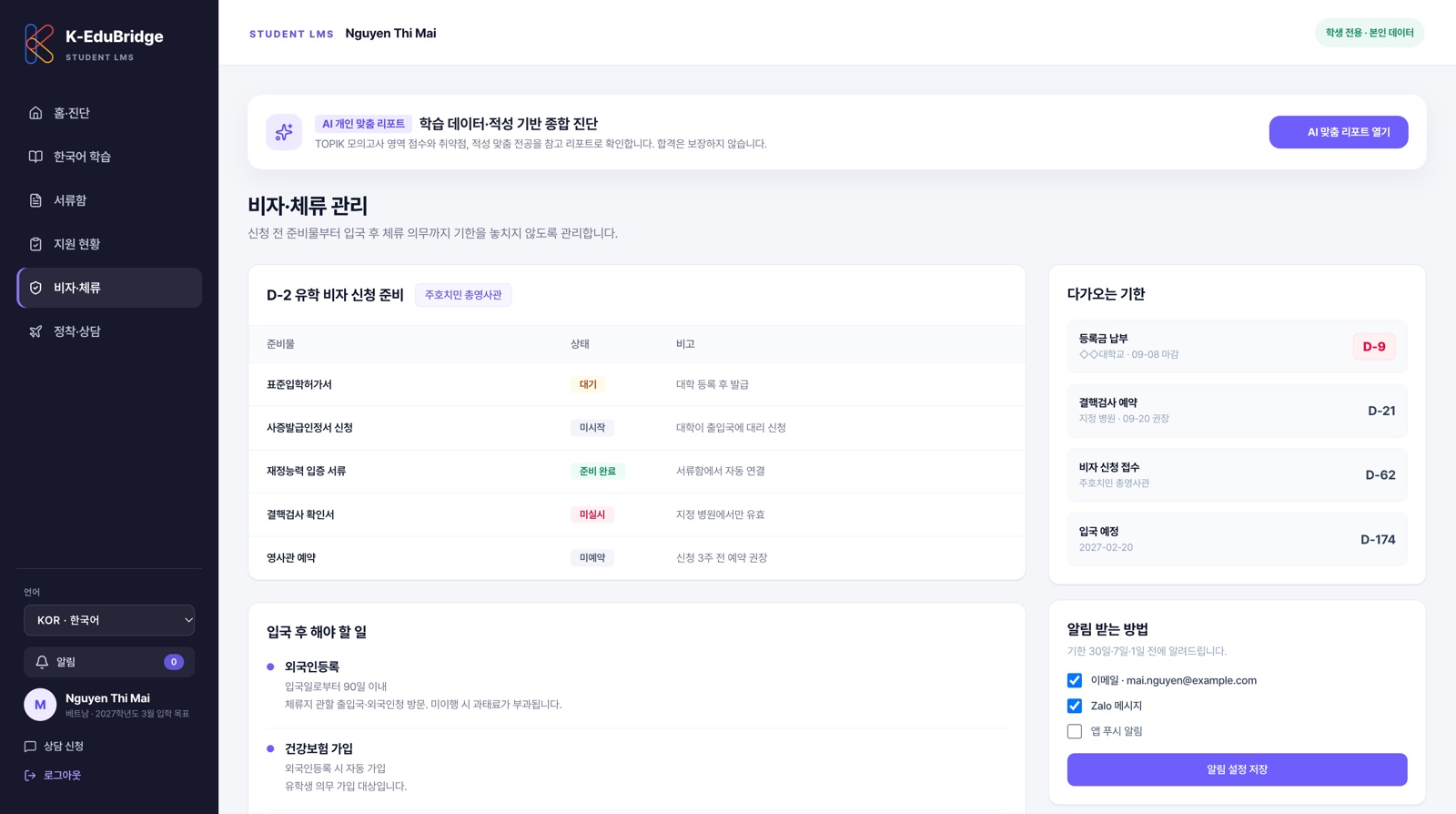Click the 주호치민 총영사관 tag
The image size is (1456, 814).
[463, 295]
